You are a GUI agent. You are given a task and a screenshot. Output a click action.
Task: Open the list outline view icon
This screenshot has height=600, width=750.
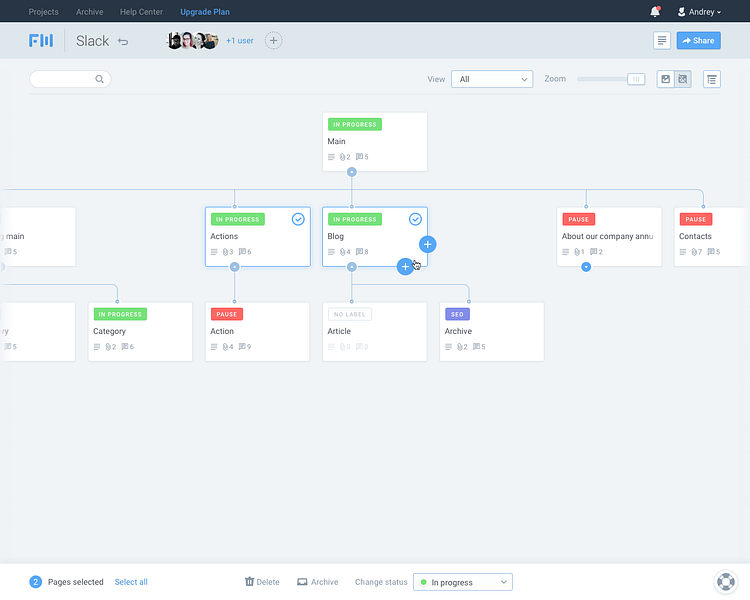[x=712, y=79]
